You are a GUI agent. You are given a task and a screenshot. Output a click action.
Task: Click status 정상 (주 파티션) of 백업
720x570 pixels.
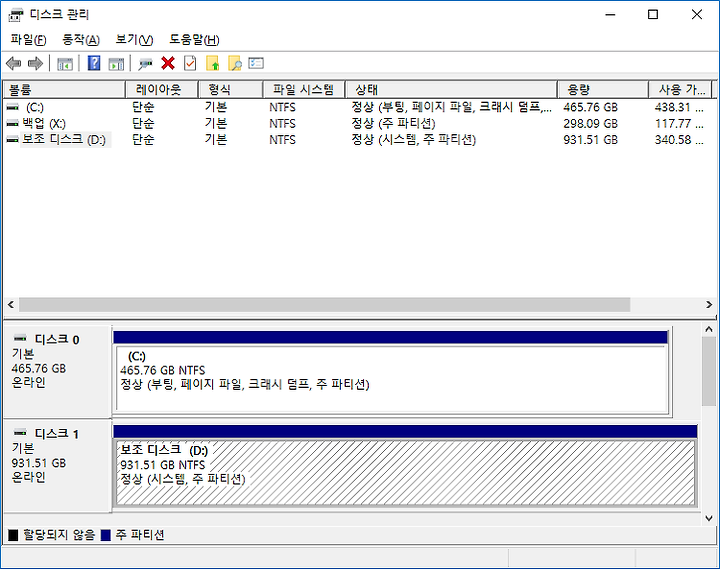(393, 124)
